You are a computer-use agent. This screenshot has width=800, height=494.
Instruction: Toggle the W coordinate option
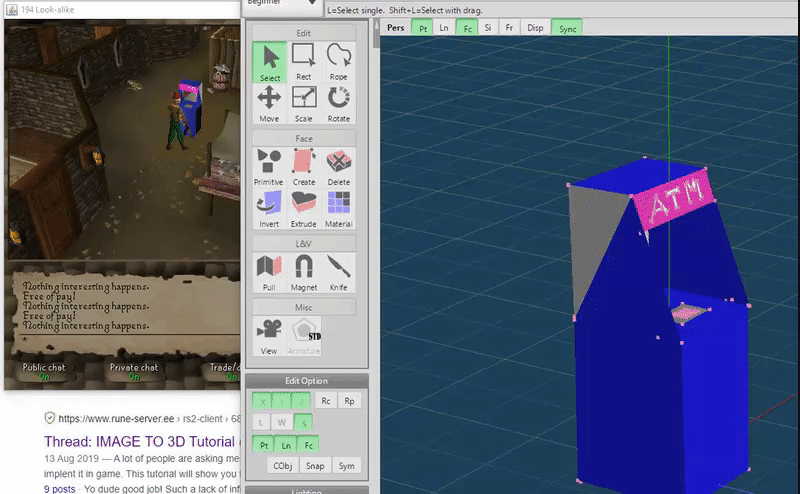282,423
